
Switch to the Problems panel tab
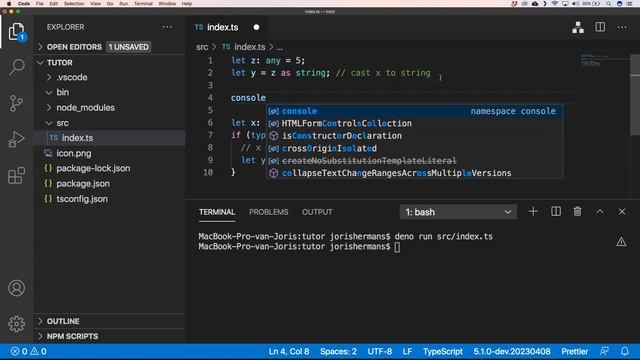269,212
